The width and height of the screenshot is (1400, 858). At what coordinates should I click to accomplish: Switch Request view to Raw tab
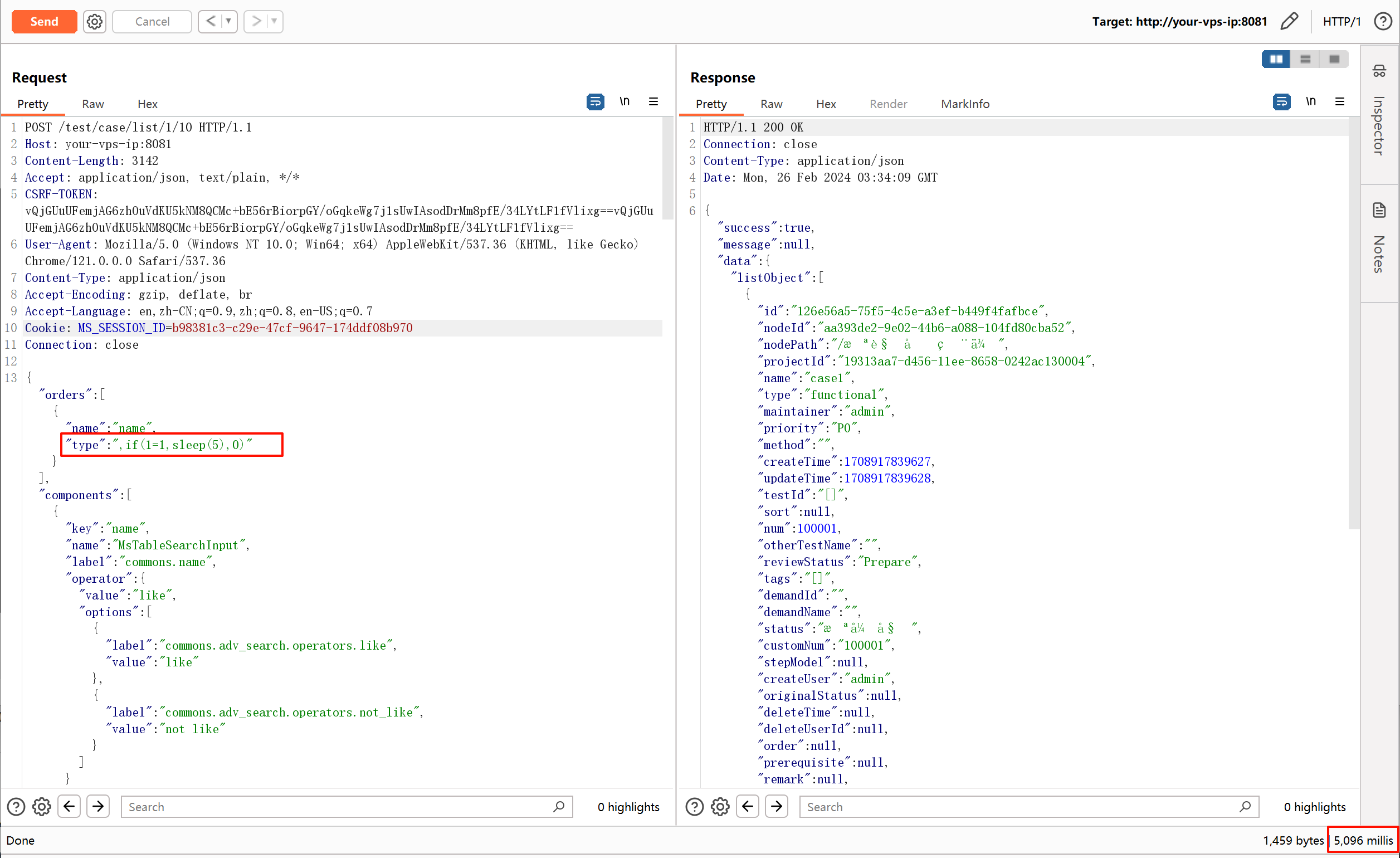point(92,104)
